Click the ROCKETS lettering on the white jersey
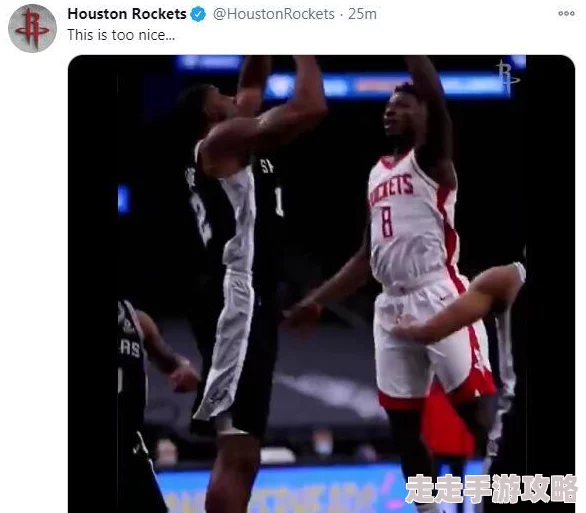The width and height of the screenshot is (586, 513). click(x=391, y=189)
